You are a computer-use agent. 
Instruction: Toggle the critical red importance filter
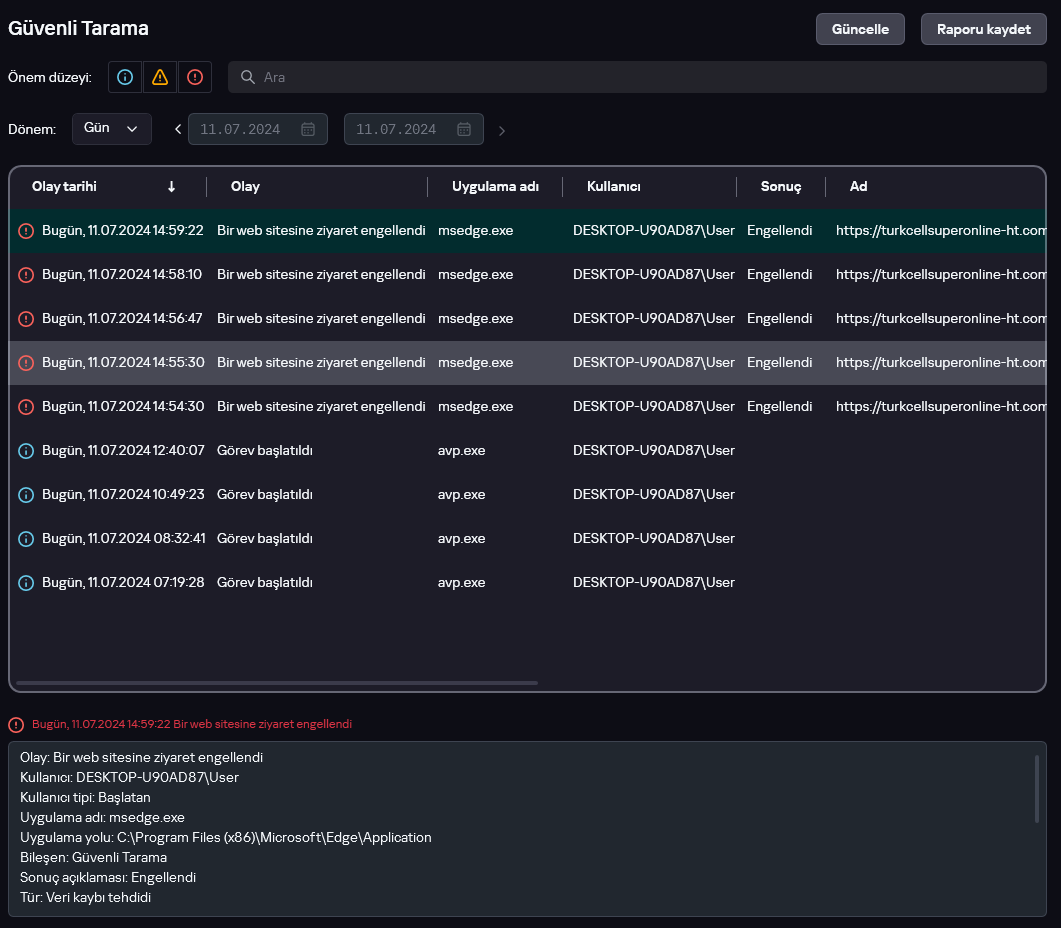(195, 77)
